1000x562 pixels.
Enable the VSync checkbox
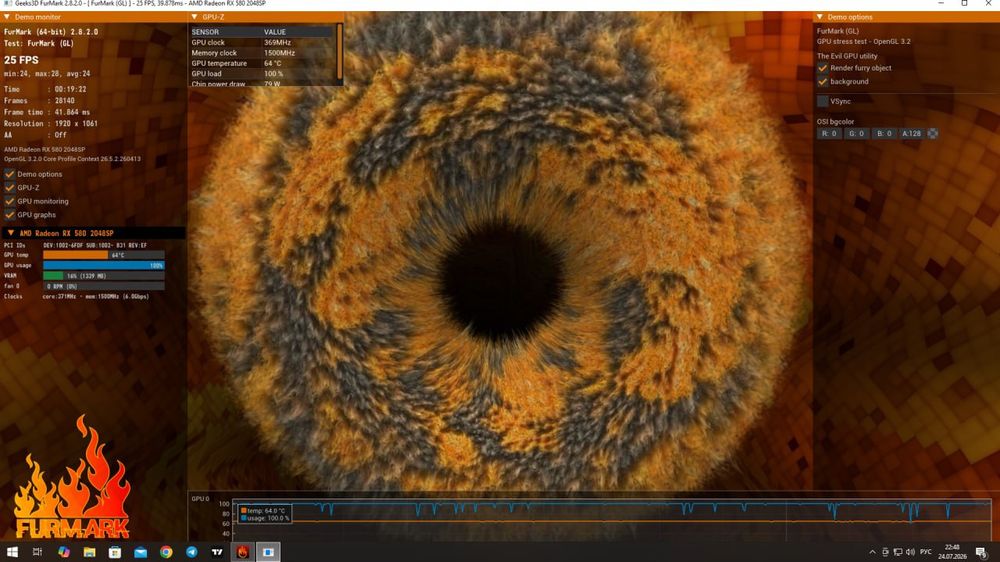click(823, 101)
